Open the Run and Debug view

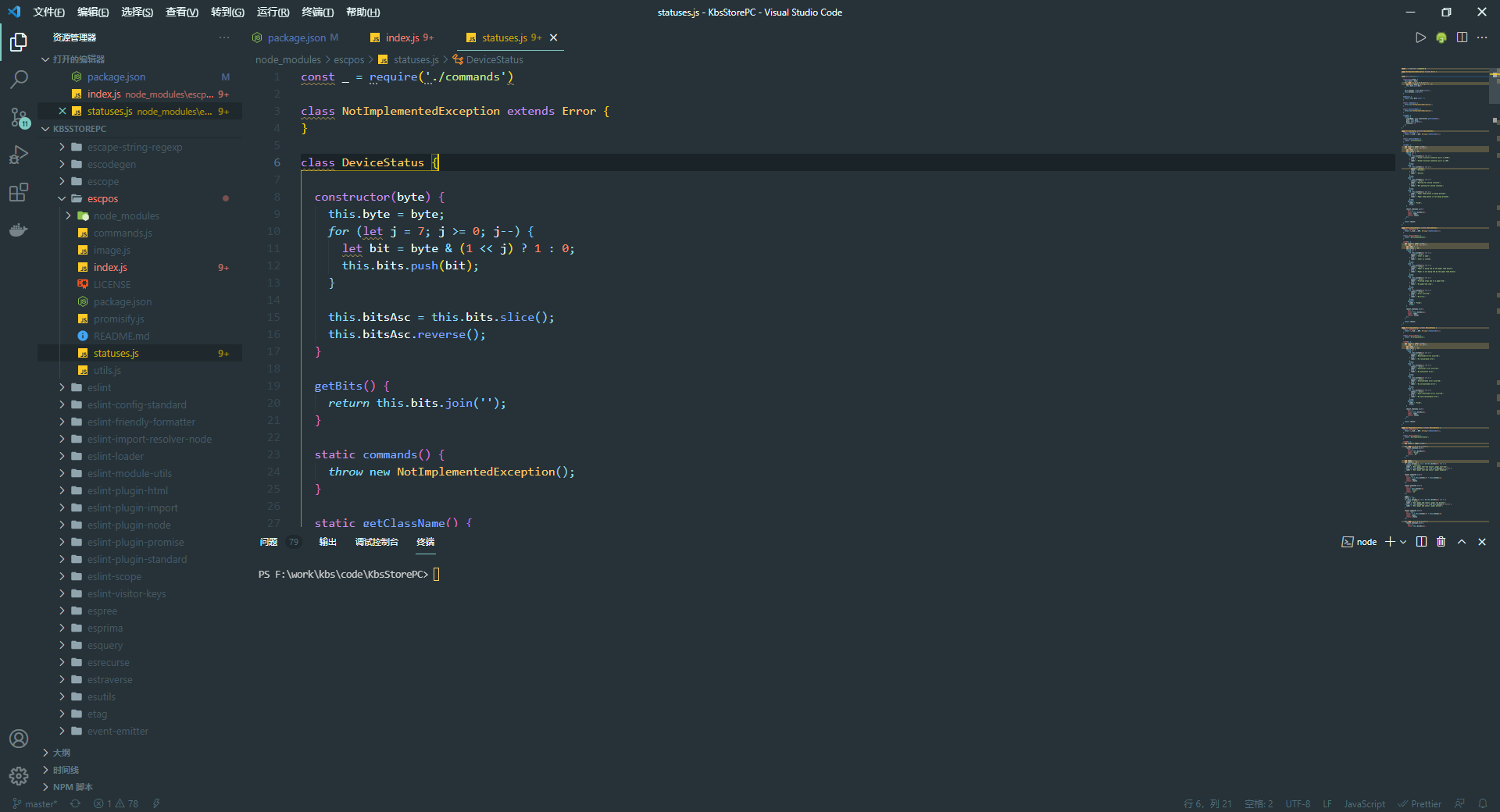(x=19, y=155)
